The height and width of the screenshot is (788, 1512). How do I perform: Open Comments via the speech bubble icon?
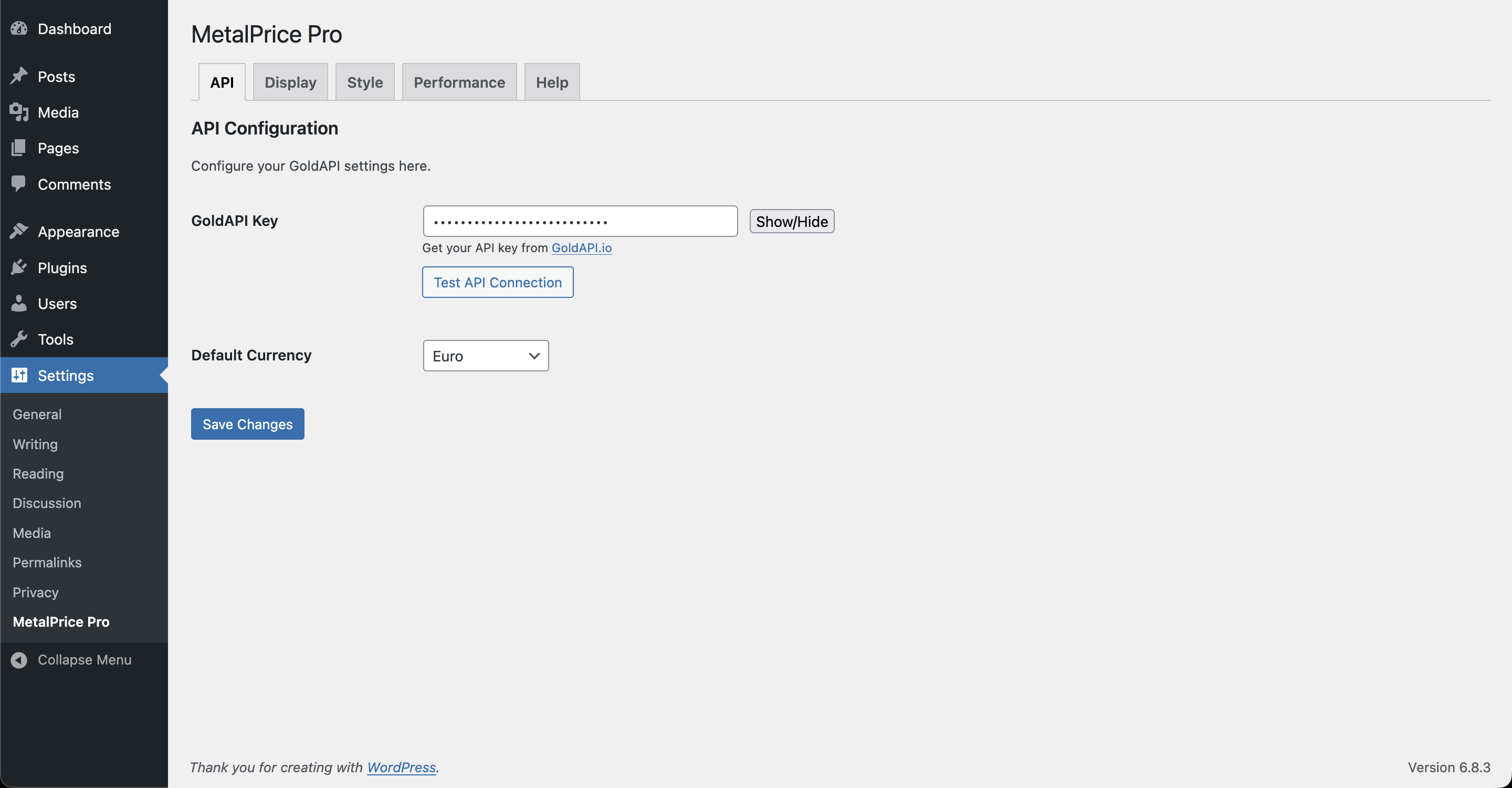[19, 184]
